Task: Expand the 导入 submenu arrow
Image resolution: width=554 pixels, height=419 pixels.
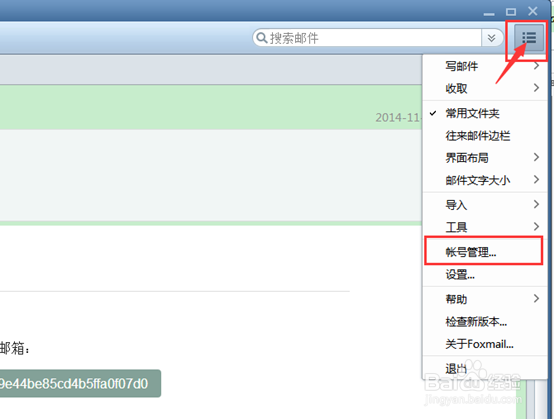Action: (536, 204)
